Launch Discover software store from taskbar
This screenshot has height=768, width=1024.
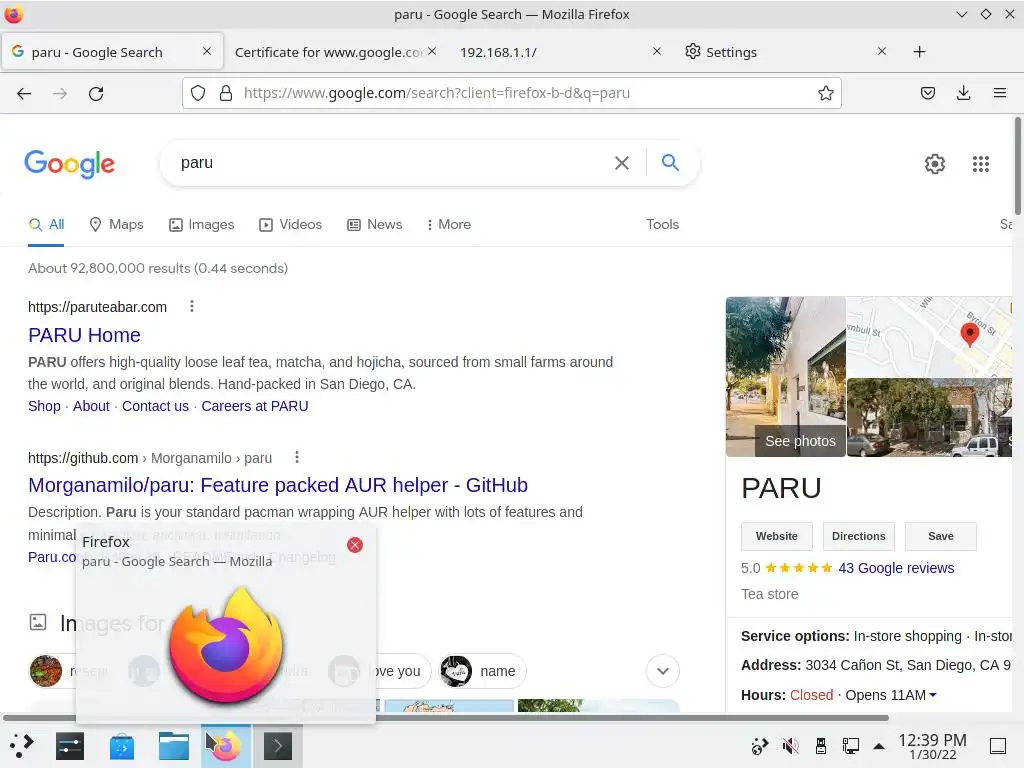pos(122,746)
